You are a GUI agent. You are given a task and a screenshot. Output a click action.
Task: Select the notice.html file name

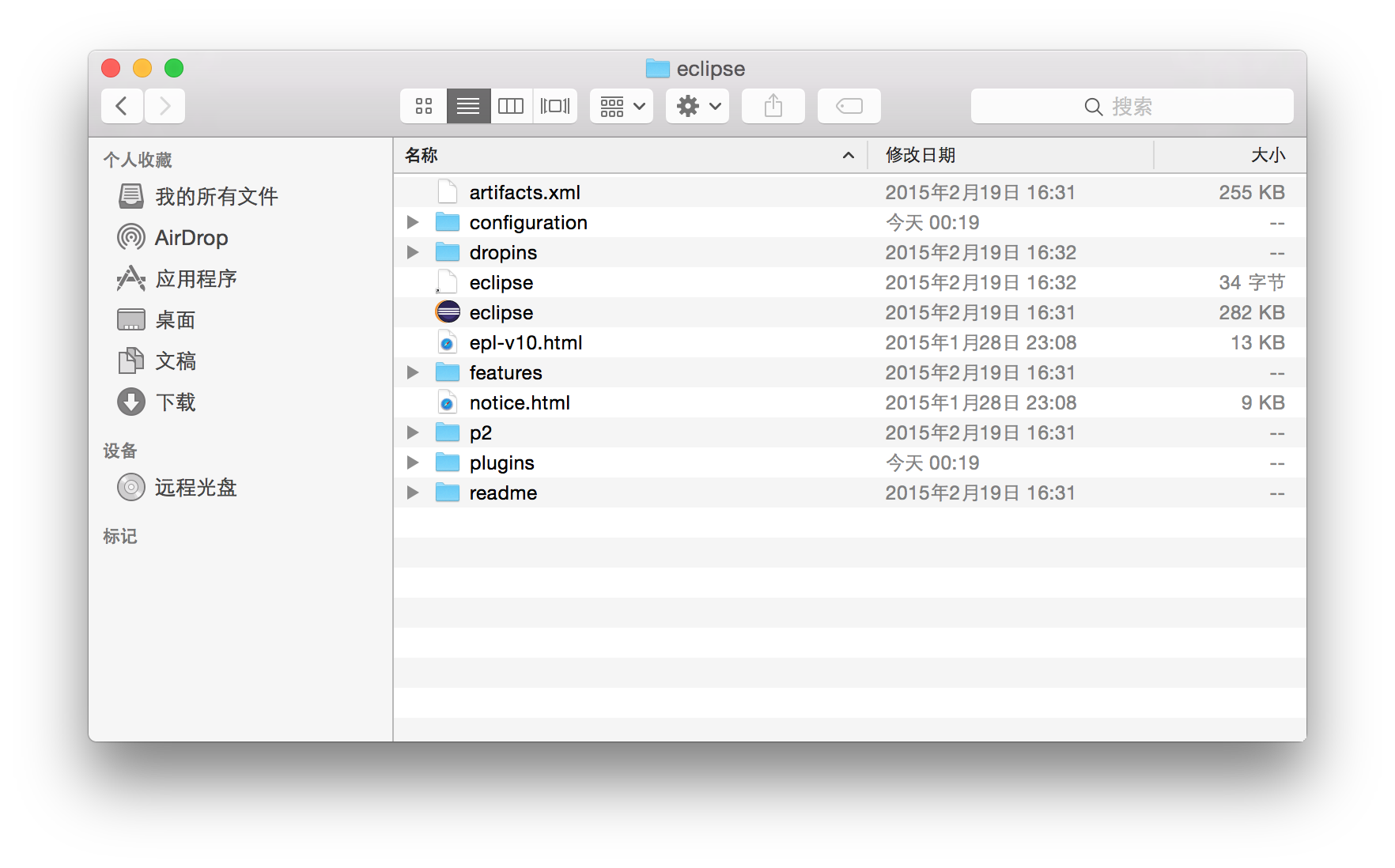pos(520,402)
